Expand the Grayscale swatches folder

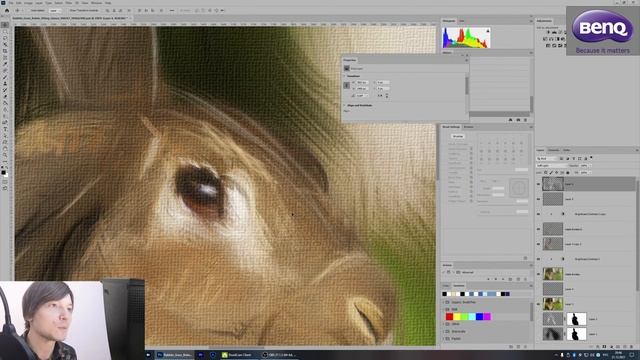[444, 331]
